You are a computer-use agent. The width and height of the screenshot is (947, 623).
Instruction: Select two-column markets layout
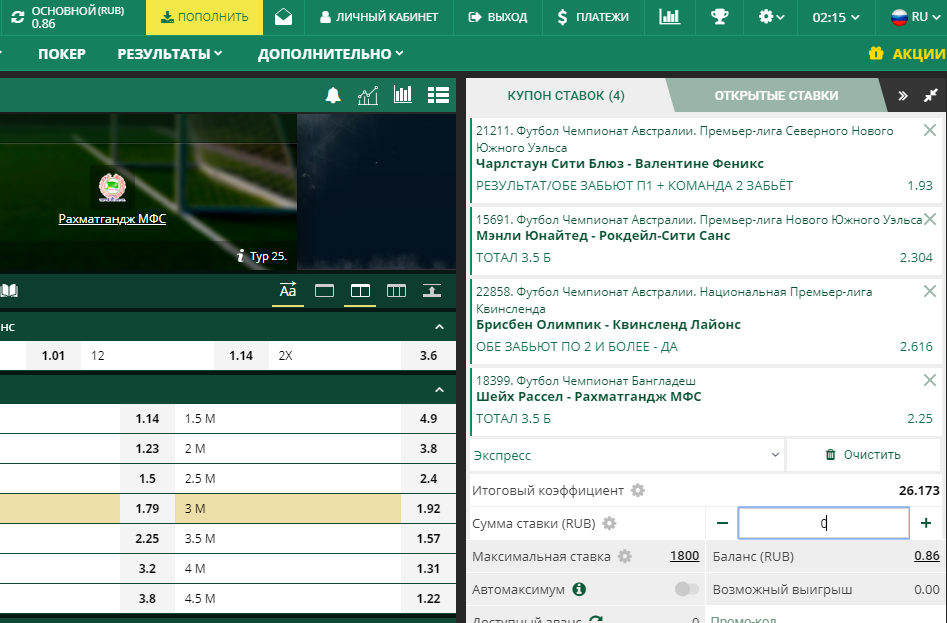tap(360, 291)
